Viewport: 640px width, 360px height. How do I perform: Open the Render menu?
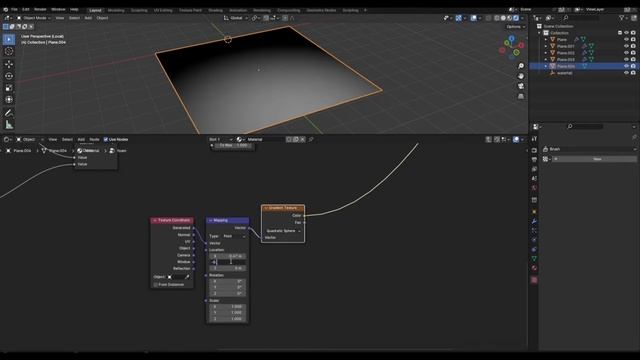40,9
